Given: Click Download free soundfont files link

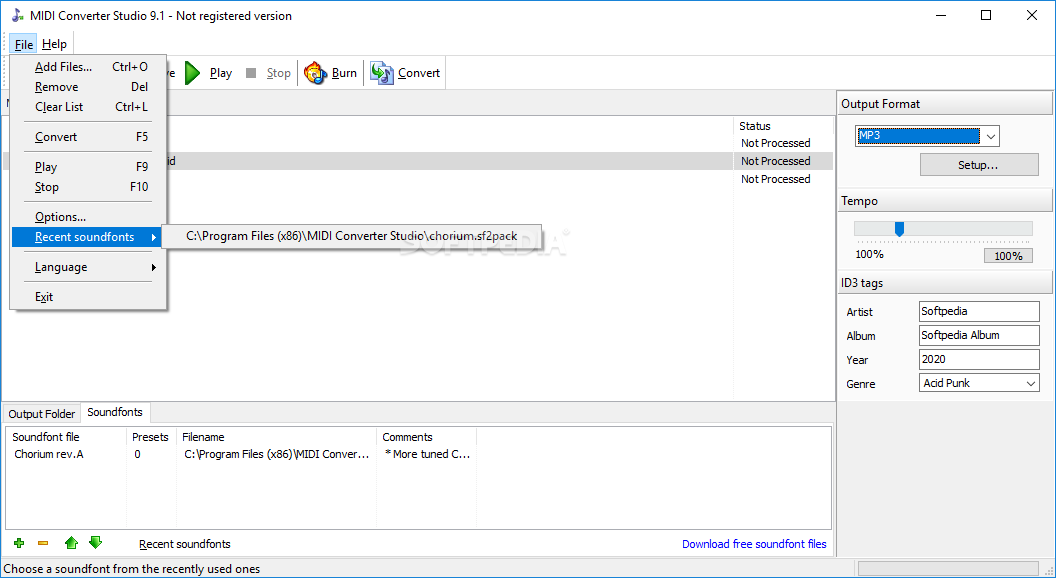Looking at the screenshot, I should coord(754,544).
